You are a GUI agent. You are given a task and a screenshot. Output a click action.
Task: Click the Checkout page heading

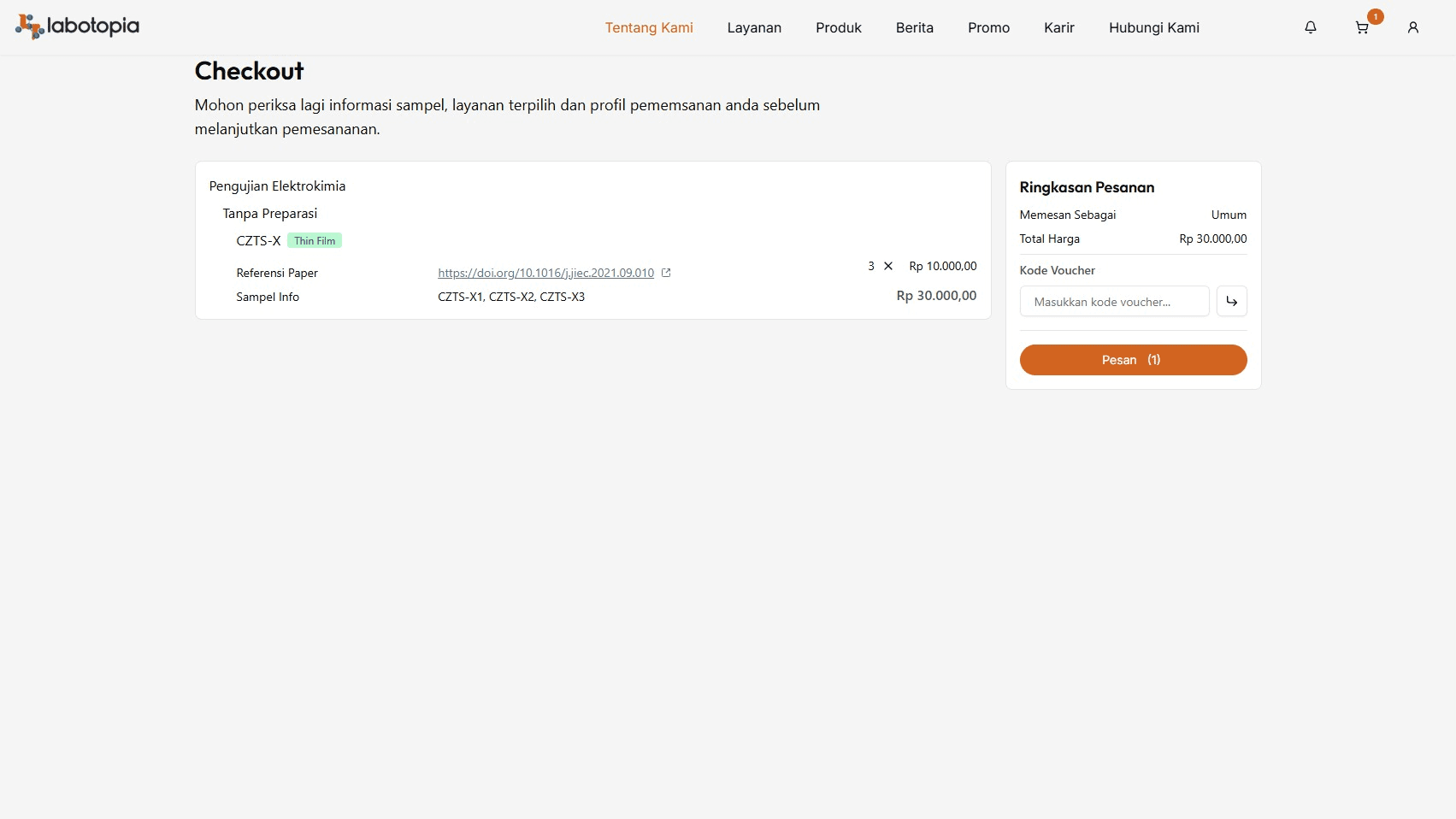coord(249,71)
